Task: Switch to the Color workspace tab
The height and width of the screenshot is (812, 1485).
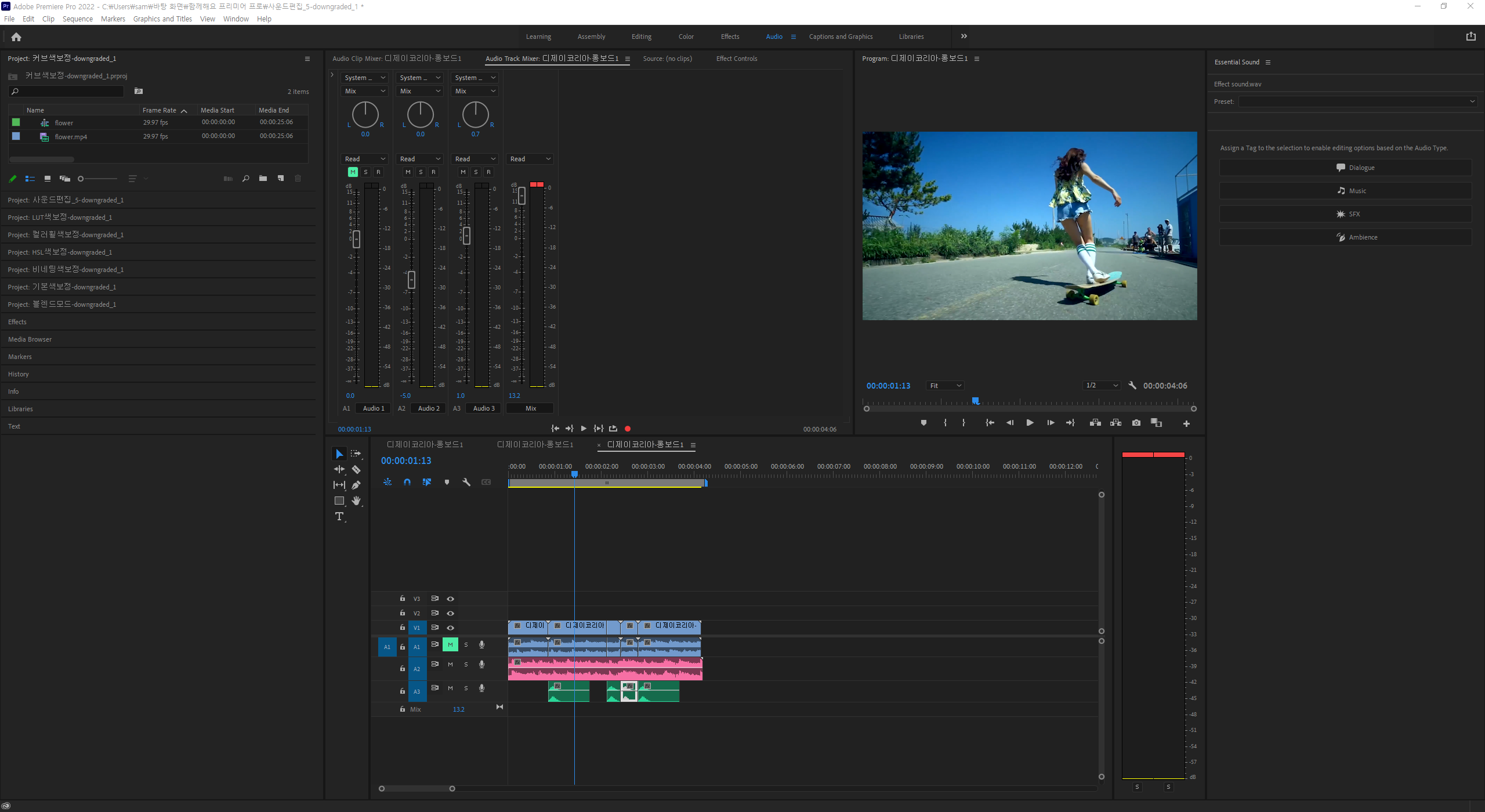Action: [x=686, y=37]
